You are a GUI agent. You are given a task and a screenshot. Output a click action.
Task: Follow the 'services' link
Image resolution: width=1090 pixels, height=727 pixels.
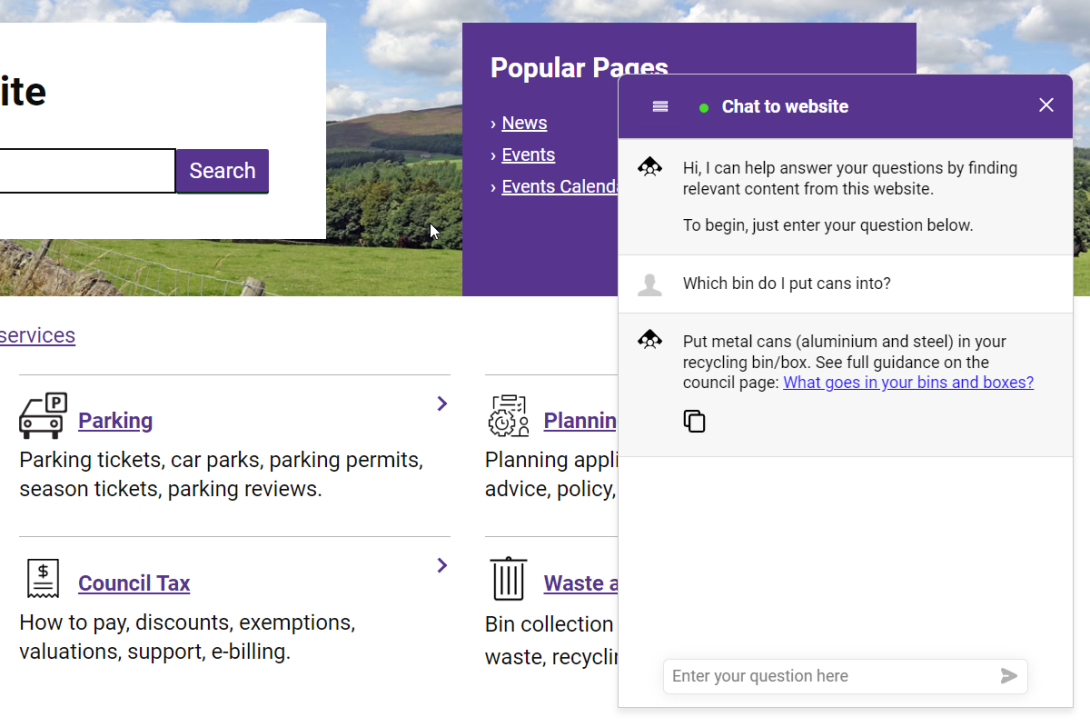pyautogui.click(x=38, y=336)
